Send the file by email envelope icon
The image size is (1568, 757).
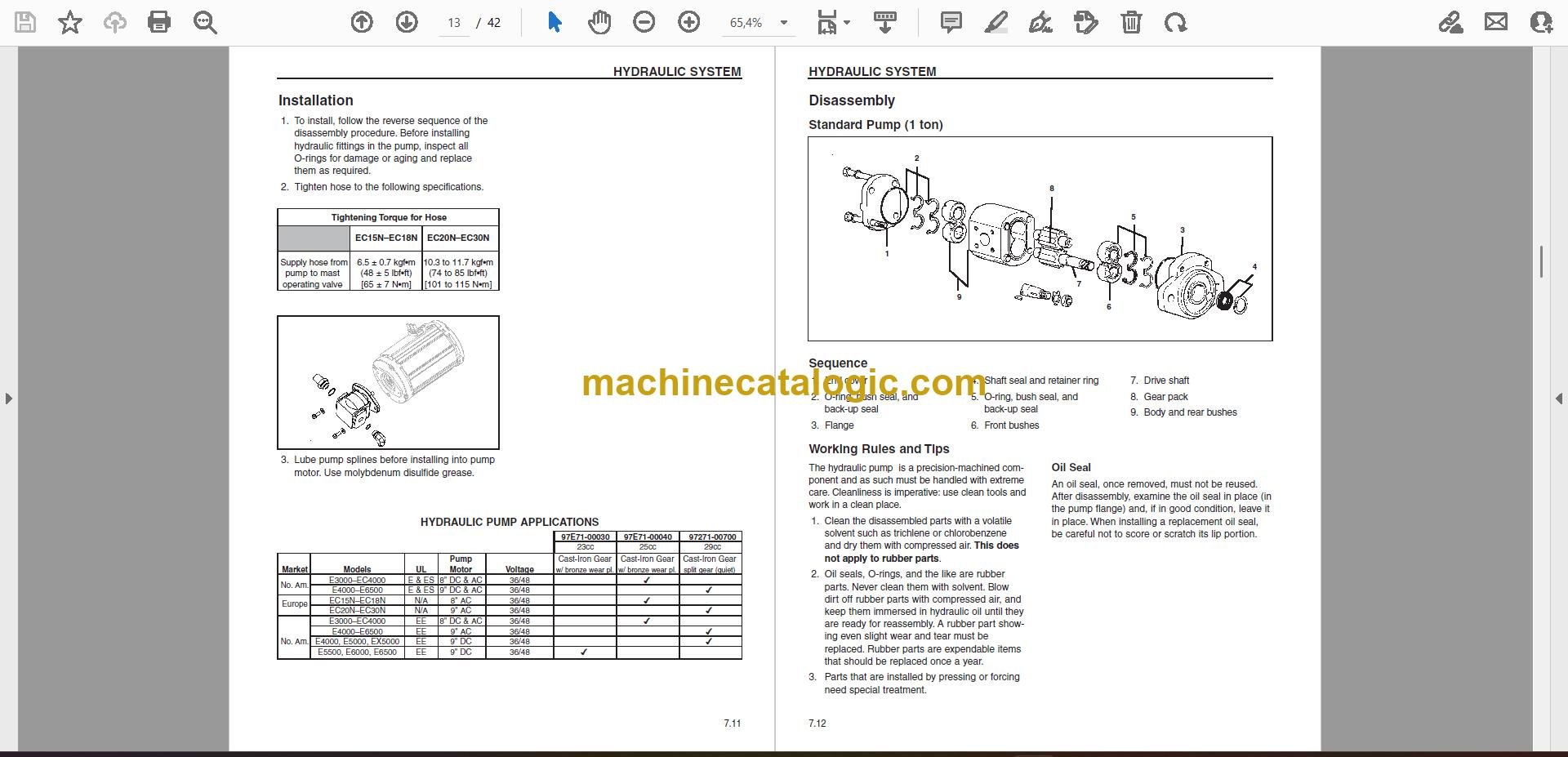pos(1496,22)
